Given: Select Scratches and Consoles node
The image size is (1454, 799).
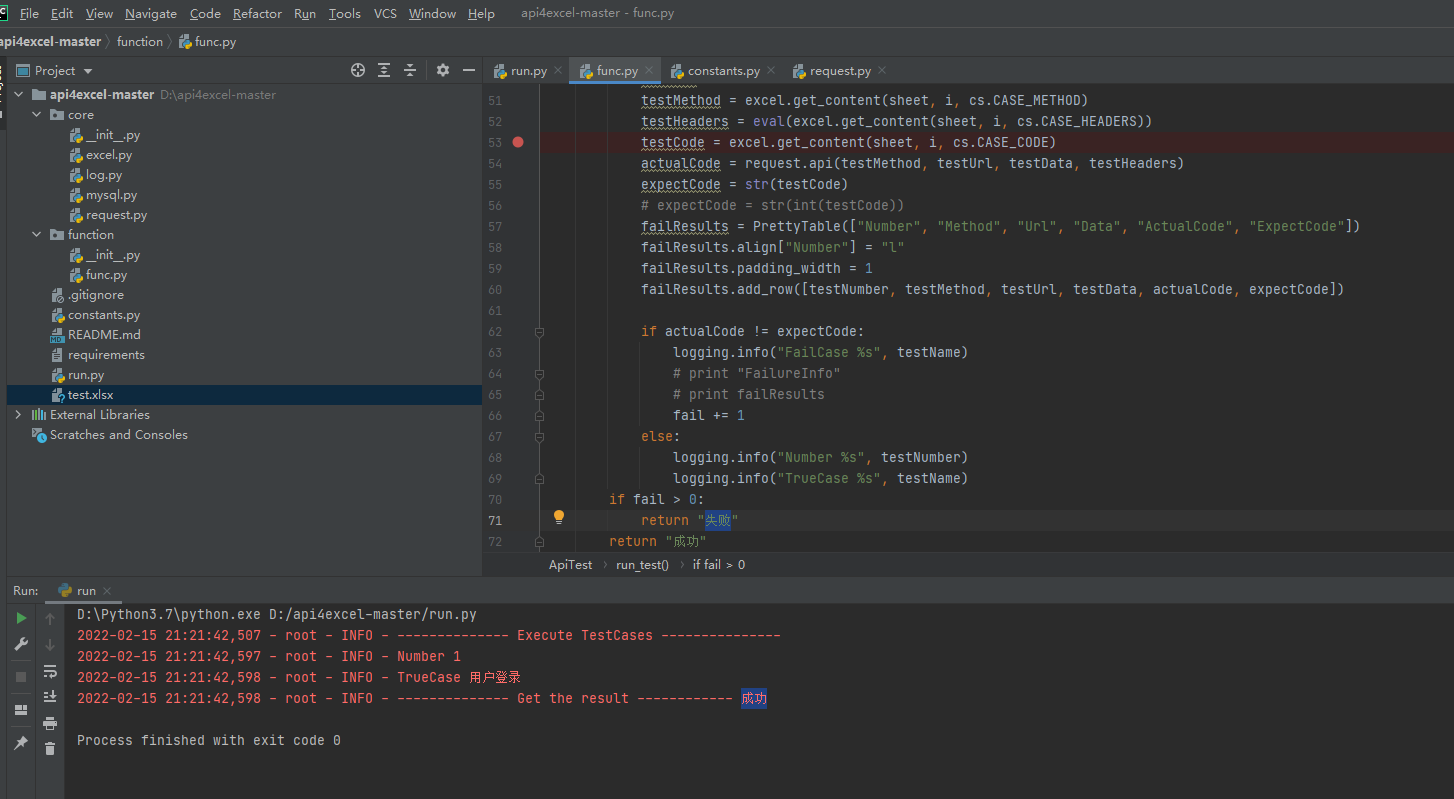Looking at the screenshot, I should click(118, 435).
